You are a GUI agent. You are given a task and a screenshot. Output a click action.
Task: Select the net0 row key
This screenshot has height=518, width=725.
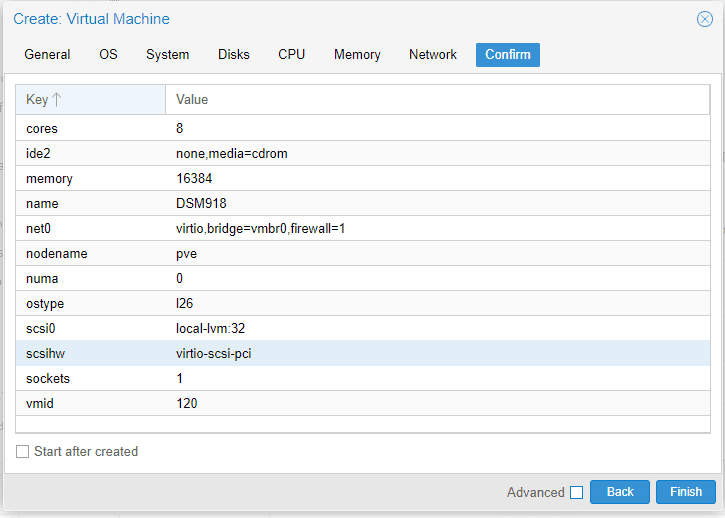coord(38,228)
